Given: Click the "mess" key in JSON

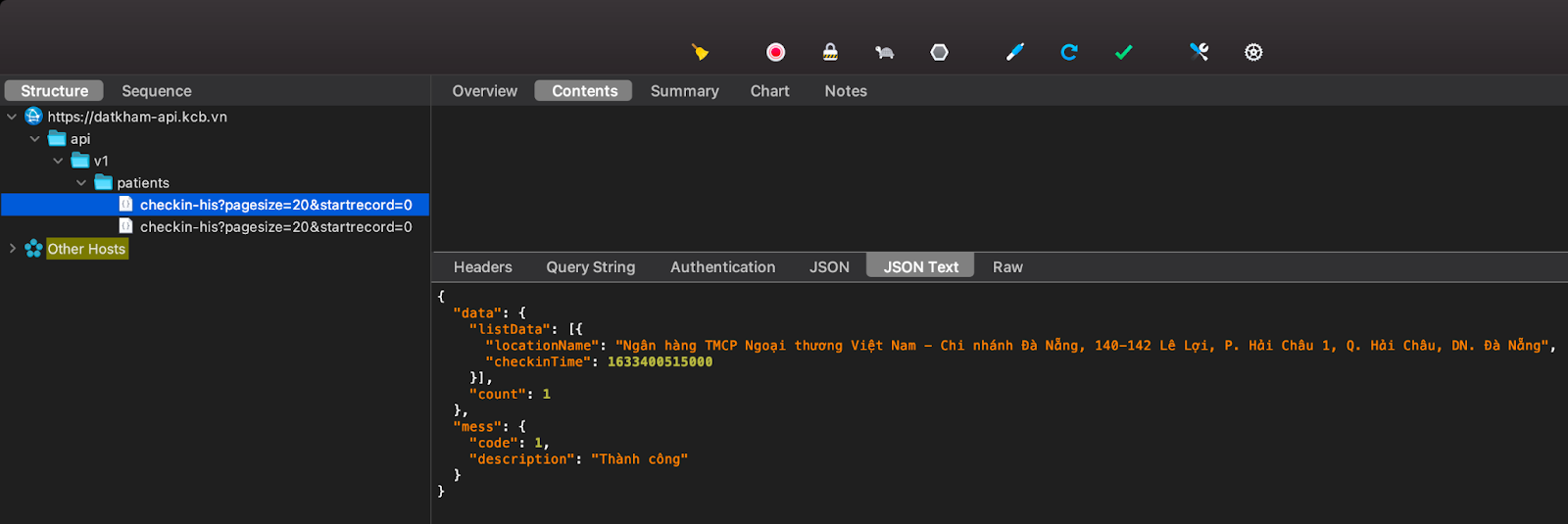Looking at the screenshot, I should point(477,427).
